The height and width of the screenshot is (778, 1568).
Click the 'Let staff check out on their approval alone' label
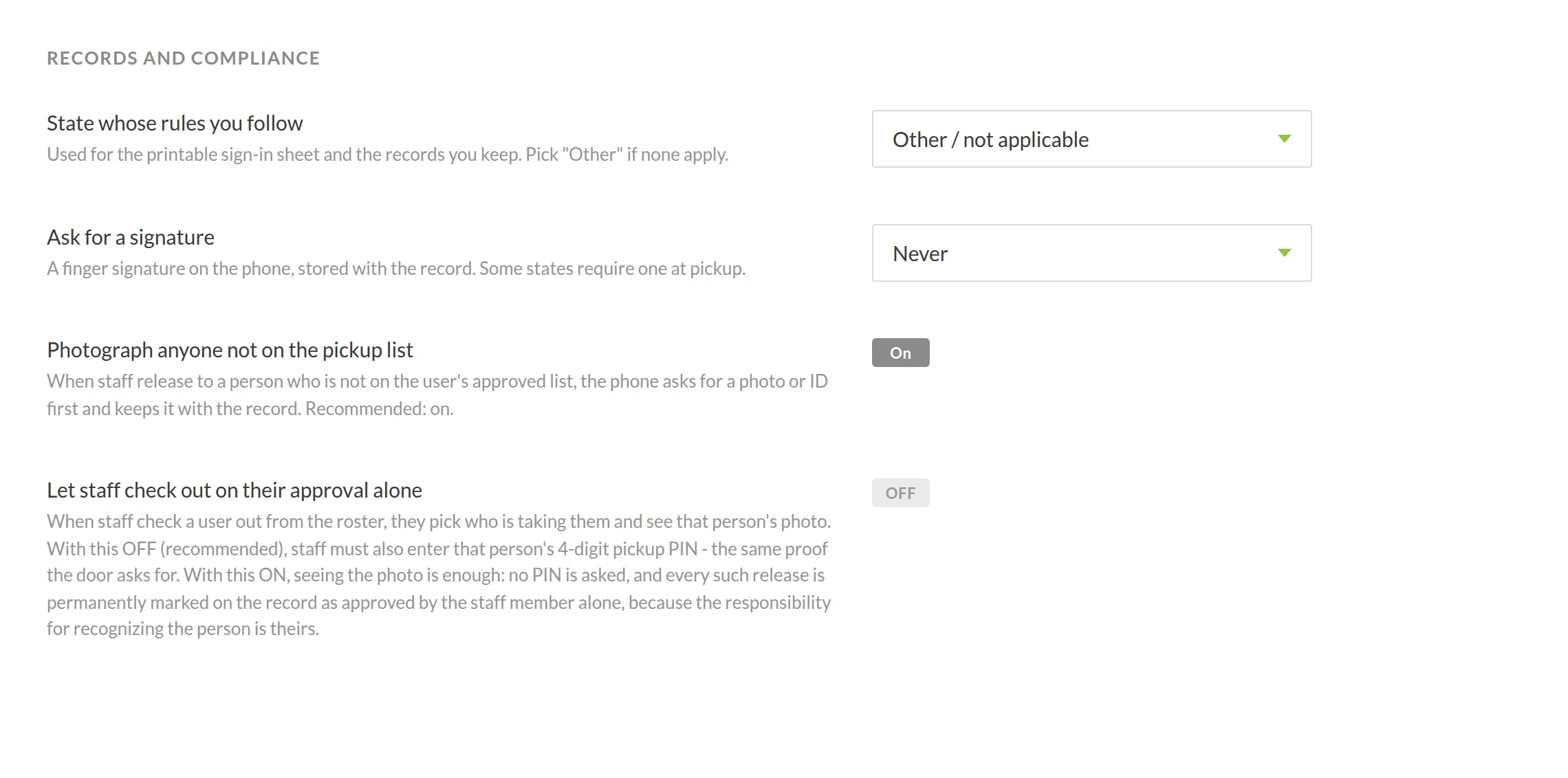click(235, 490)
